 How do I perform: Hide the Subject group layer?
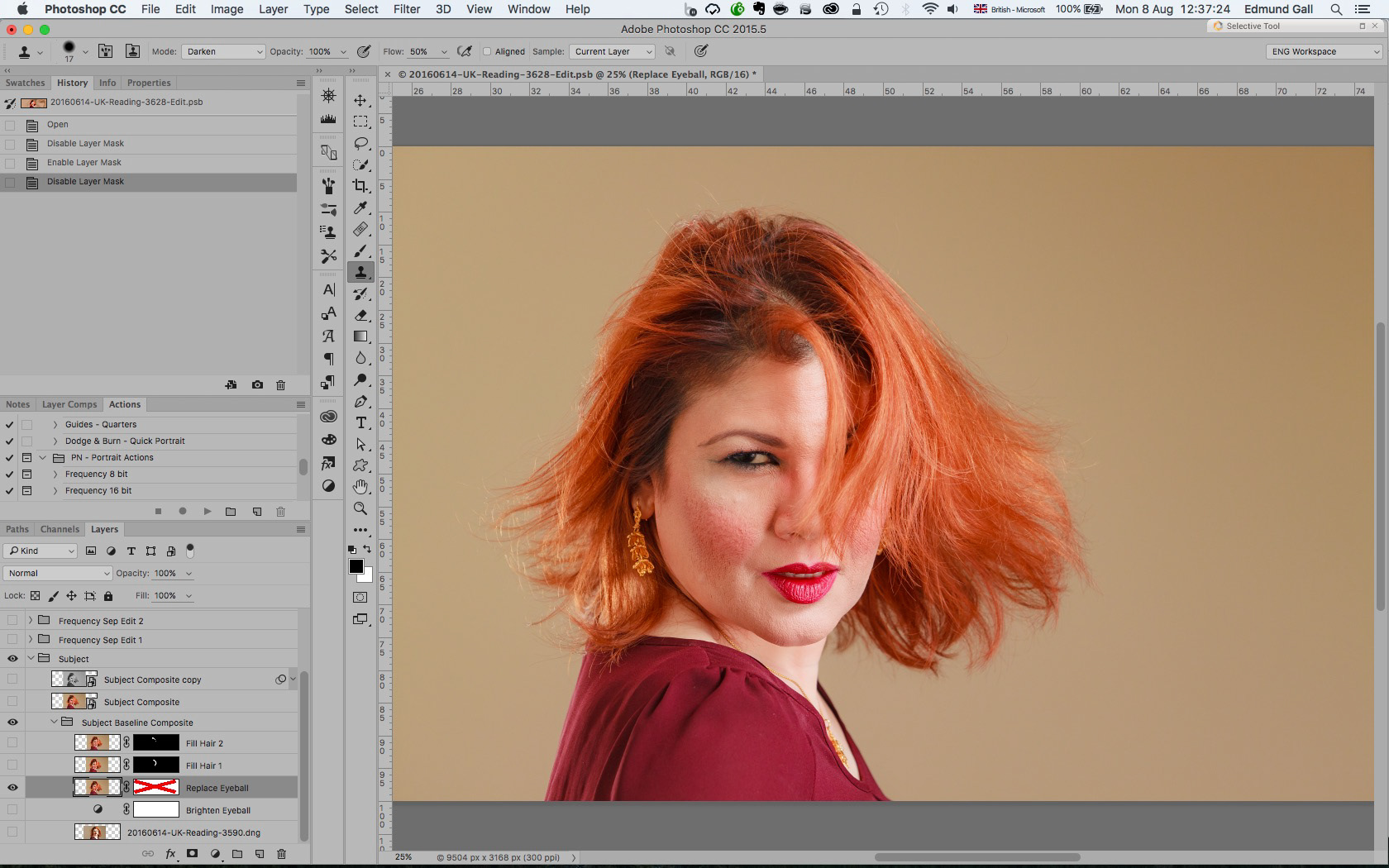point(12,659)
